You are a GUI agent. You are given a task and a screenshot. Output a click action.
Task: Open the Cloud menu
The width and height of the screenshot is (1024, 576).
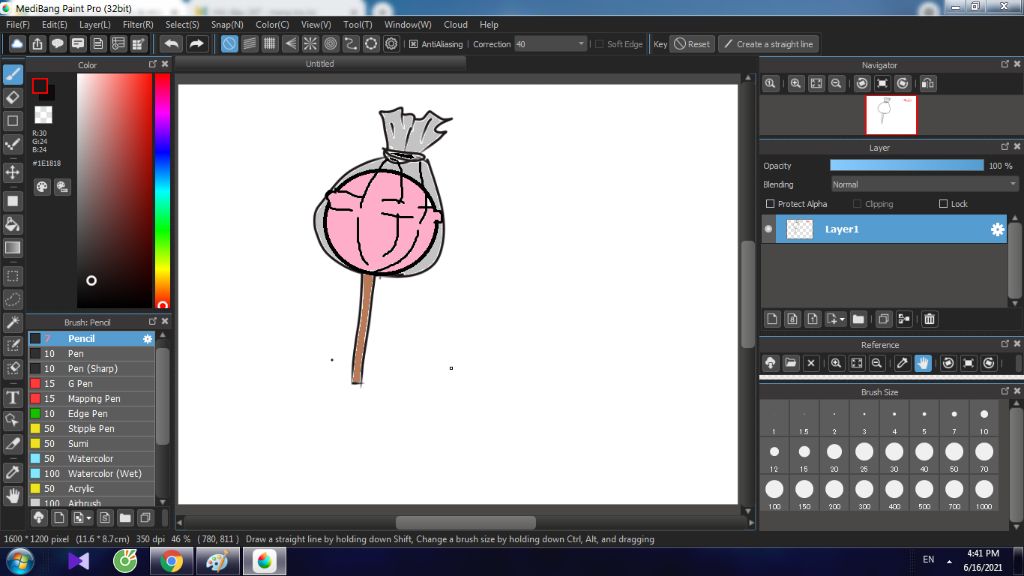455,24
